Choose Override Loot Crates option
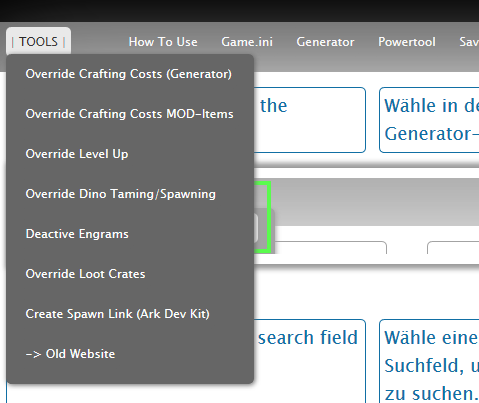 pos(85,274)
